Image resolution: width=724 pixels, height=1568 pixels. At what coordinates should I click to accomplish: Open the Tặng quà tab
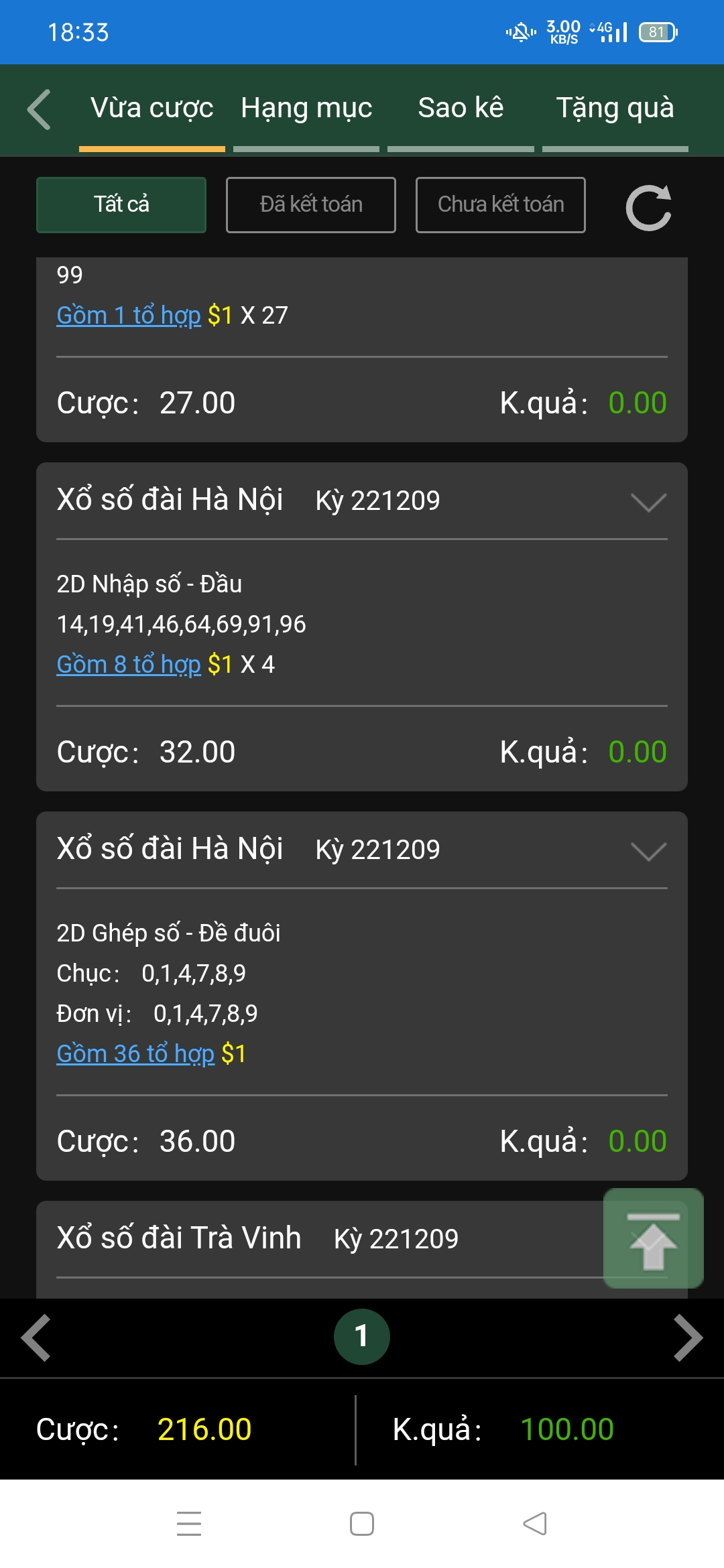[615, 109]
